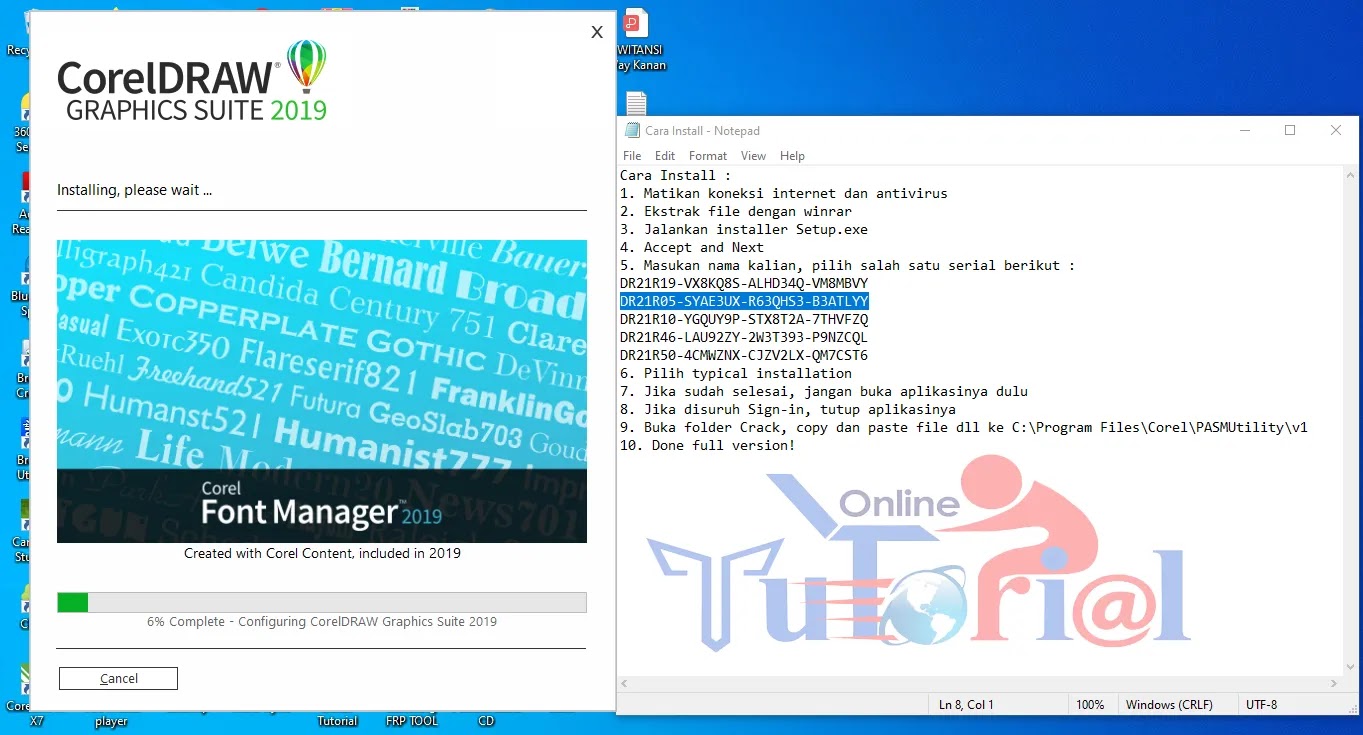Screen dimensions: 1363x735
Task: Open Notepad Edit menu
Action: pos(665,156)
